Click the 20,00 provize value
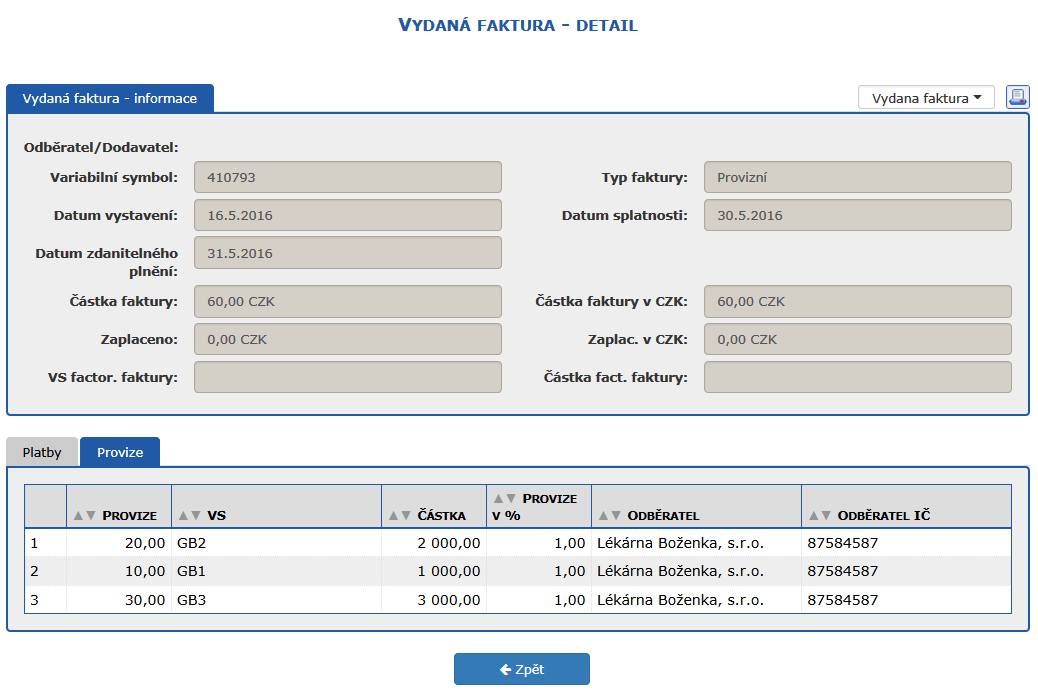Screen dimensions: 1038x691 click(145, 543)
